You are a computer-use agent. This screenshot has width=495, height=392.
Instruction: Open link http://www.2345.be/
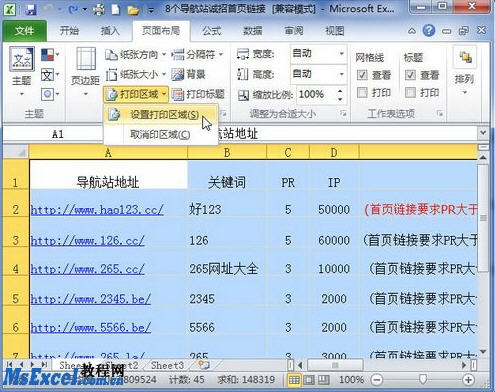91,299
